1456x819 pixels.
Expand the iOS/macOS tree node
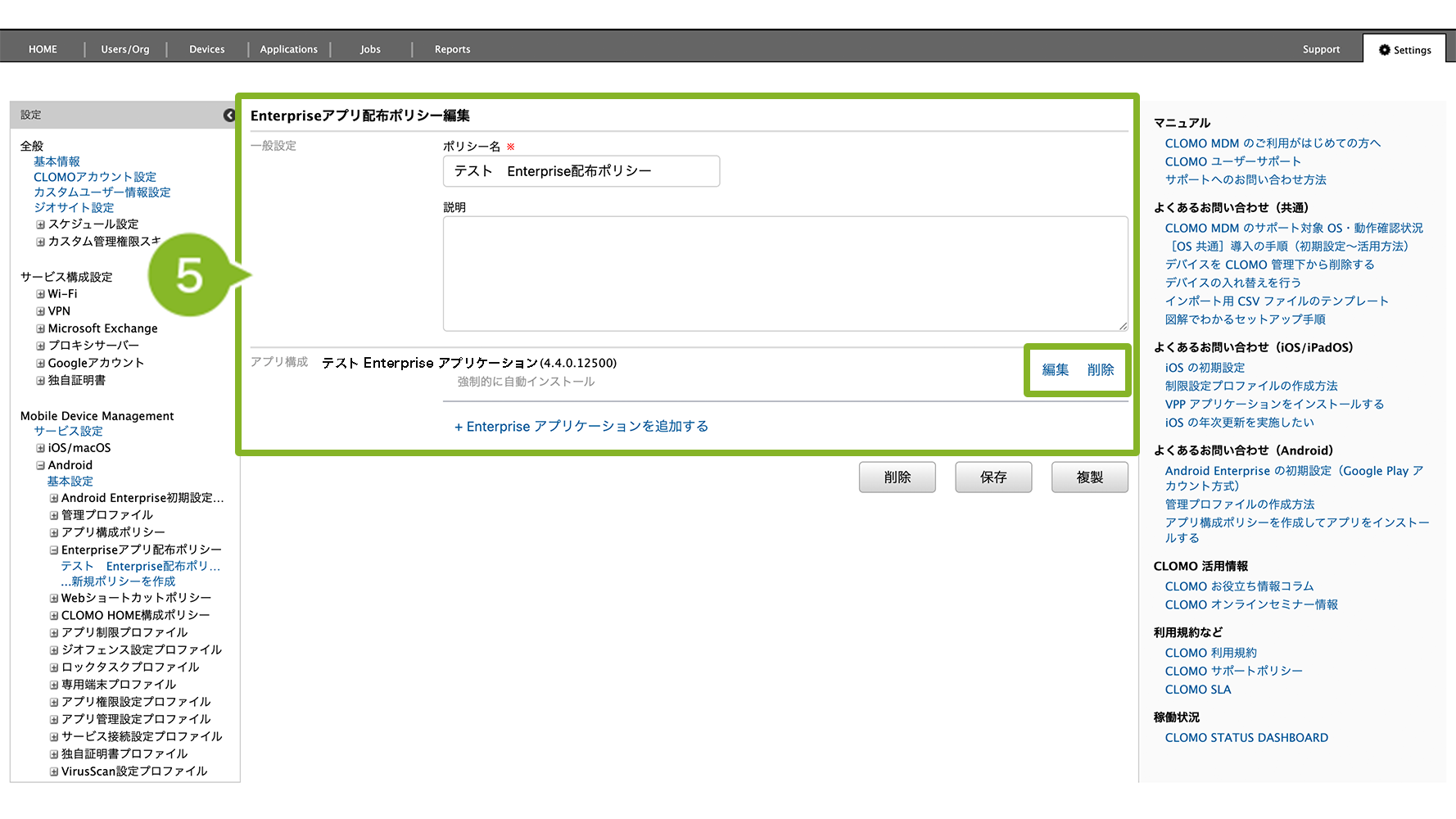(x=40, y=448)
